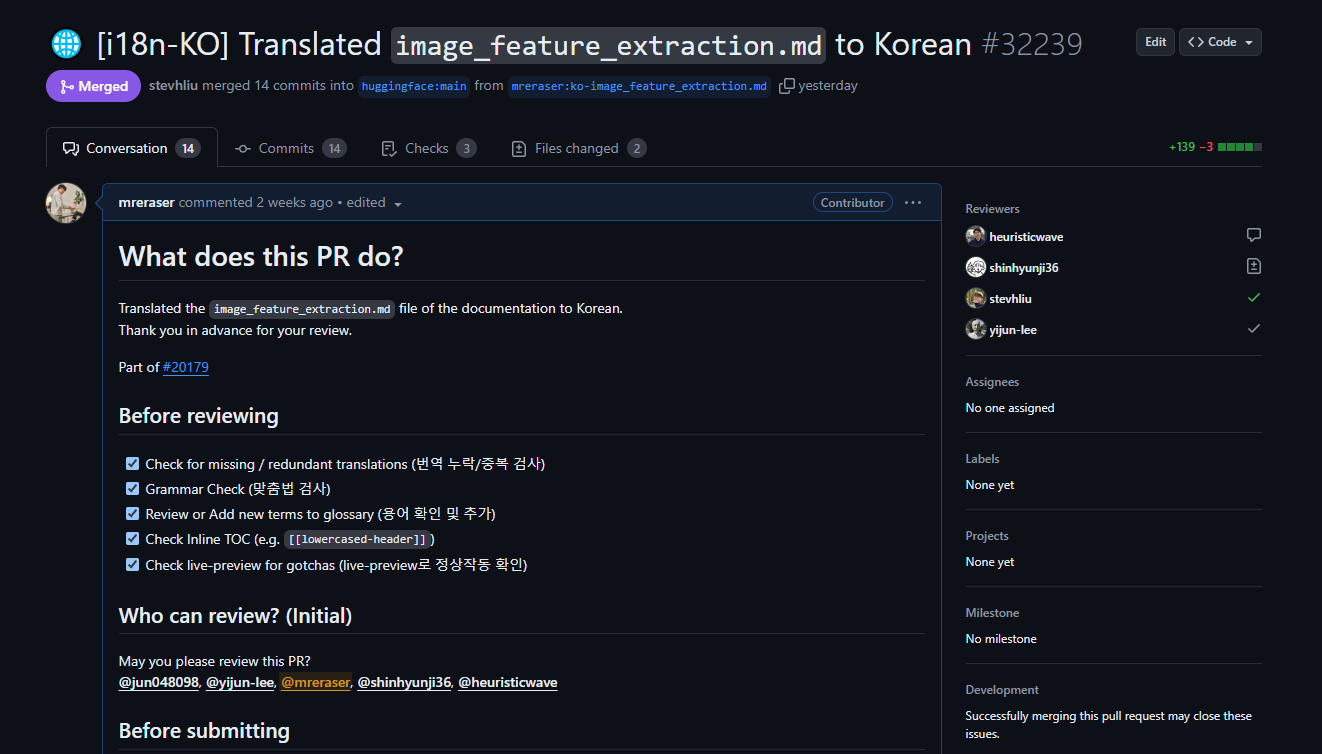
Task: Click the @jun048098 mention
Action: click(x=159, y=682)
